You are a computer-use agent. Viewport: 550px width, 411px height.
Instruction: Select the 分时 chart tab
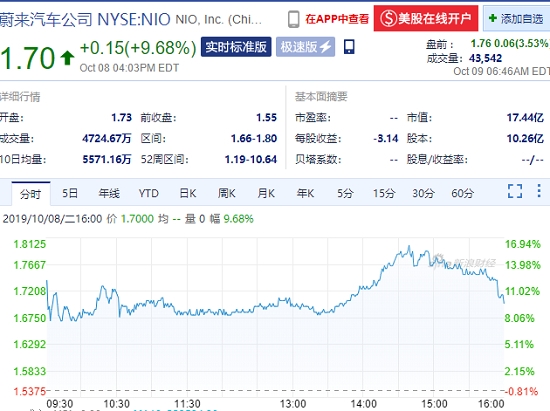pos(31,194)
